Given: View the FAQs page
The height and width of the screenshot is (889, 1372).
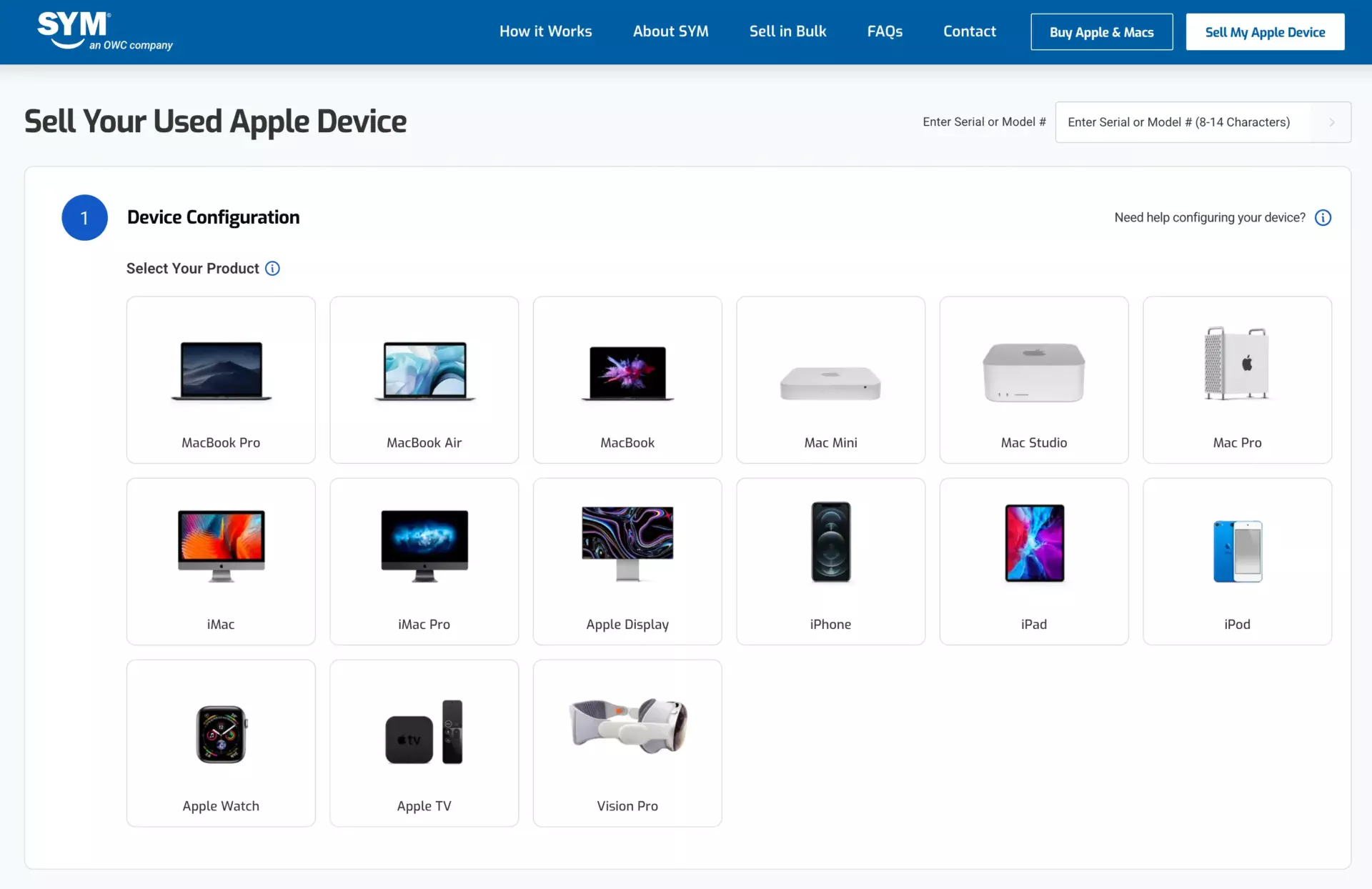Looking at the screenshot, I should pos(885,31).
